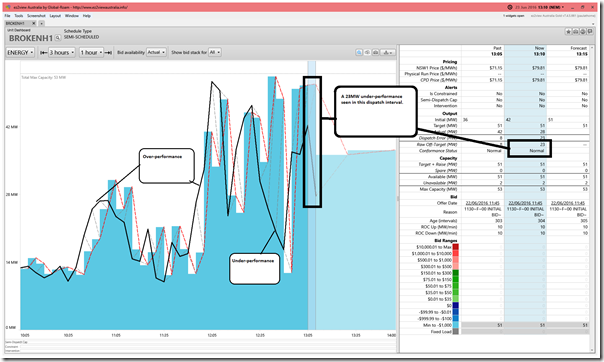Click the $500.01 to $1,000 swatch
Viewport: 604px width, 362px height.
click(x=456, y=260)
